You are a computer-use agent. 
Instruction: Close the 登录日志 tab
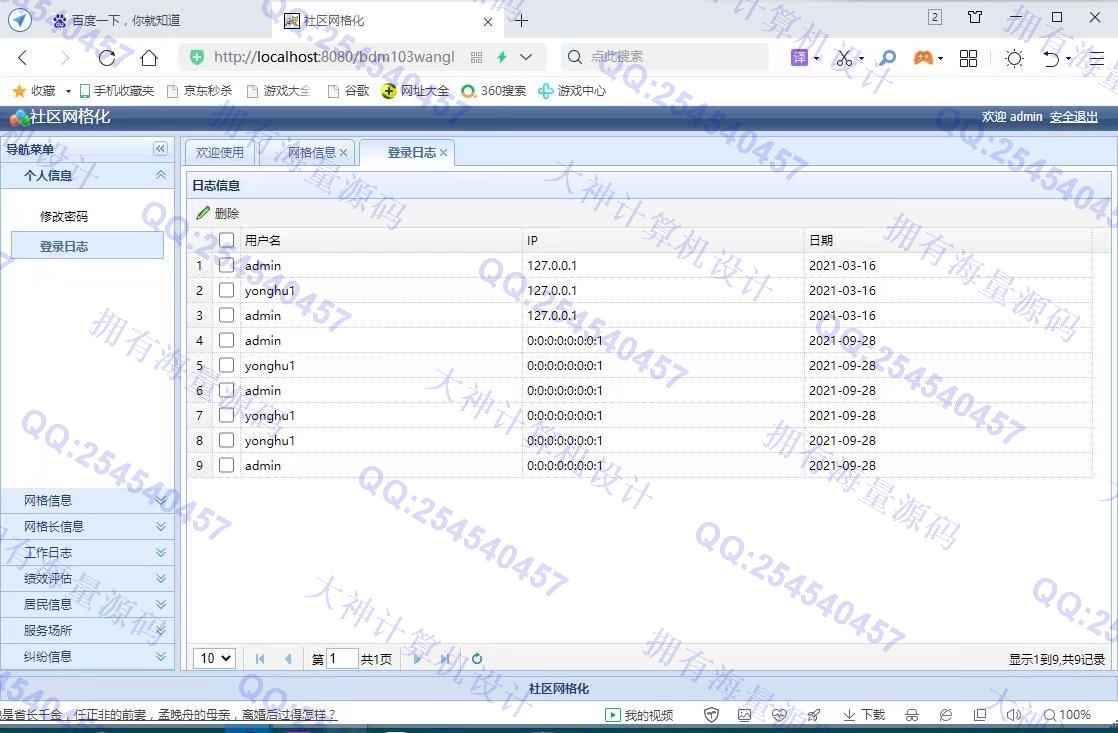pos(443,153)
